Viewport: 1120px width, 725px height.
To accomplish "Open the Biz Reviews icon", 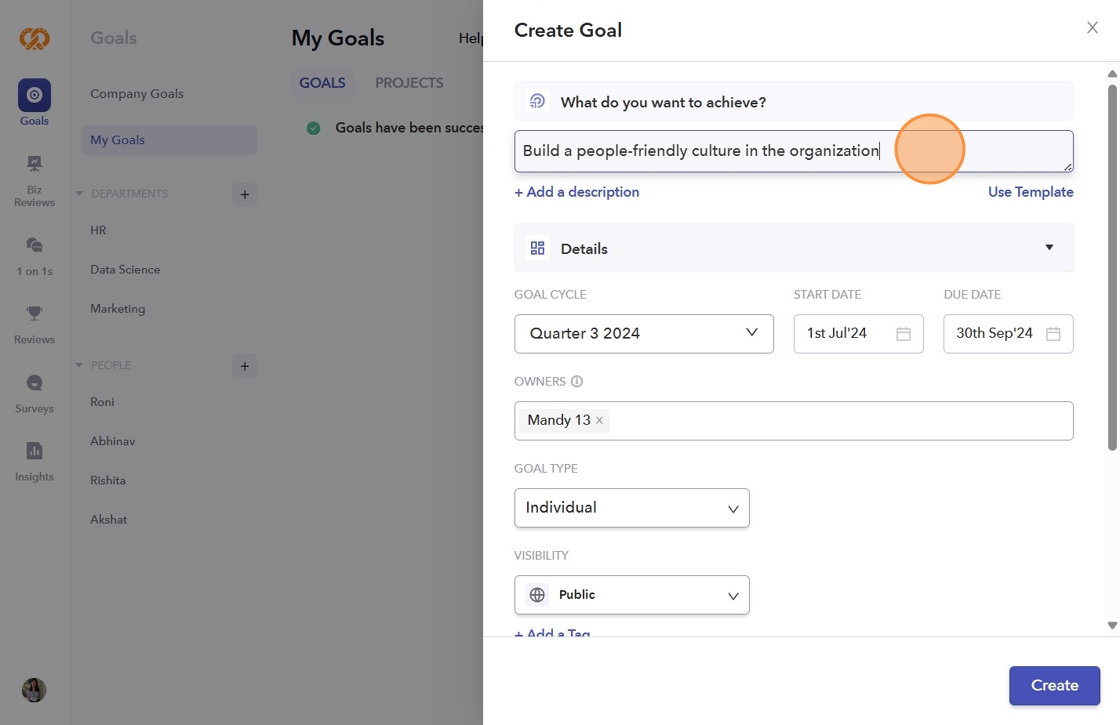I will (x=34, y=165).
